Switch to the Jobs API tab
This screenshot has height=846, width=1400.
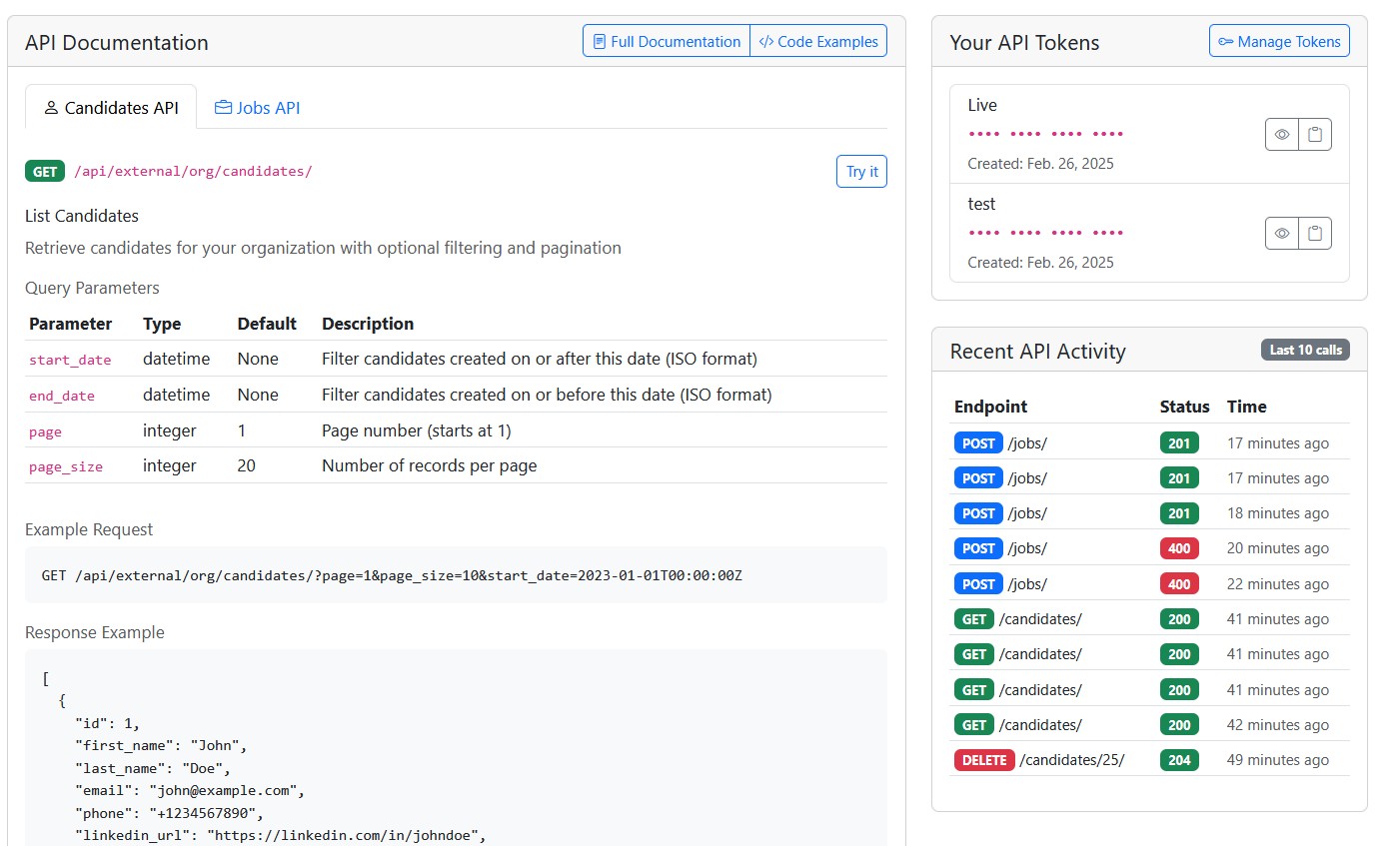tap(257, 108)
